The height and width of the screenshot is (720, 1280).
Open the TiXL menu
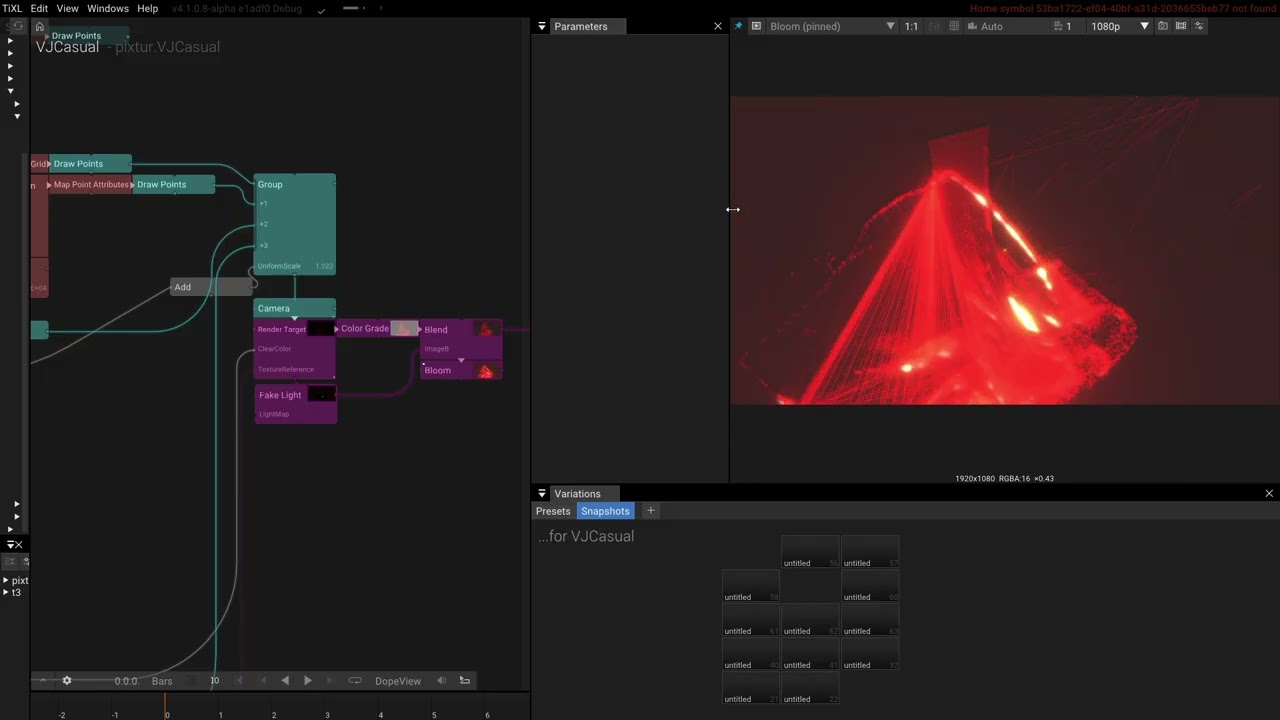point(12,8)
